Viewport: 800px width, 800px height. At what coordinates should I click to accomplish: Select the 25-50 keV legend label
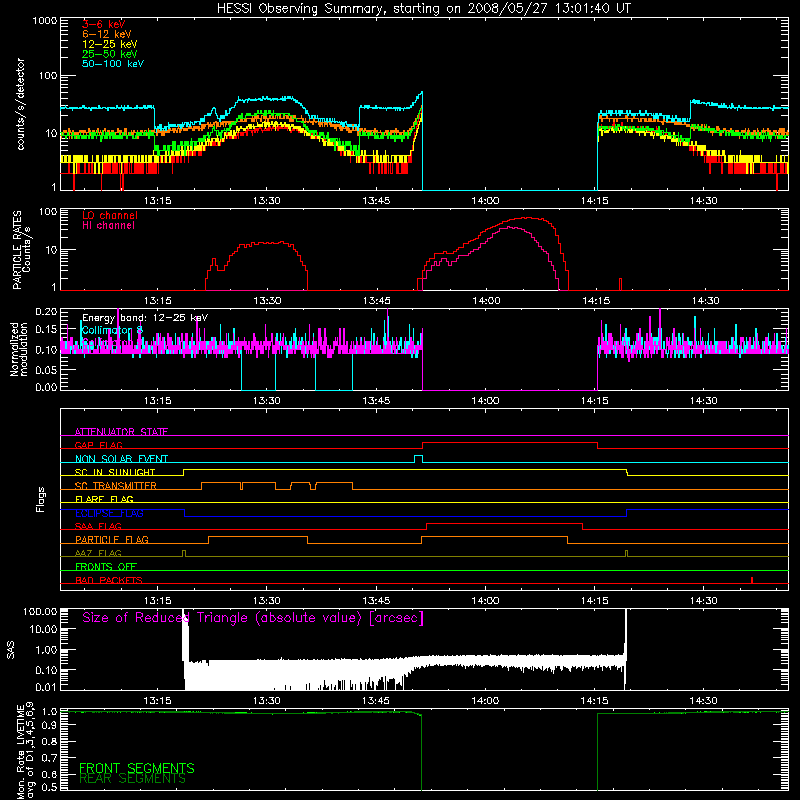click(110, 54)
